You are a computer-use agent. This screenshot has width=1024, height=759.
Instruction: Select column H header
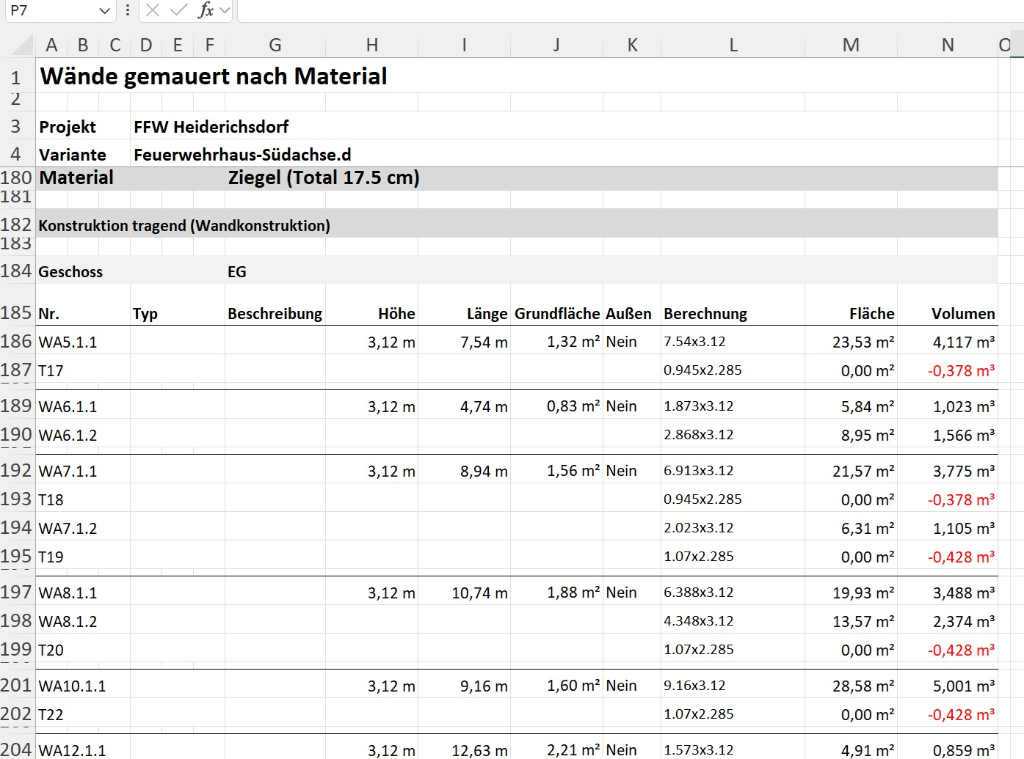372,44
